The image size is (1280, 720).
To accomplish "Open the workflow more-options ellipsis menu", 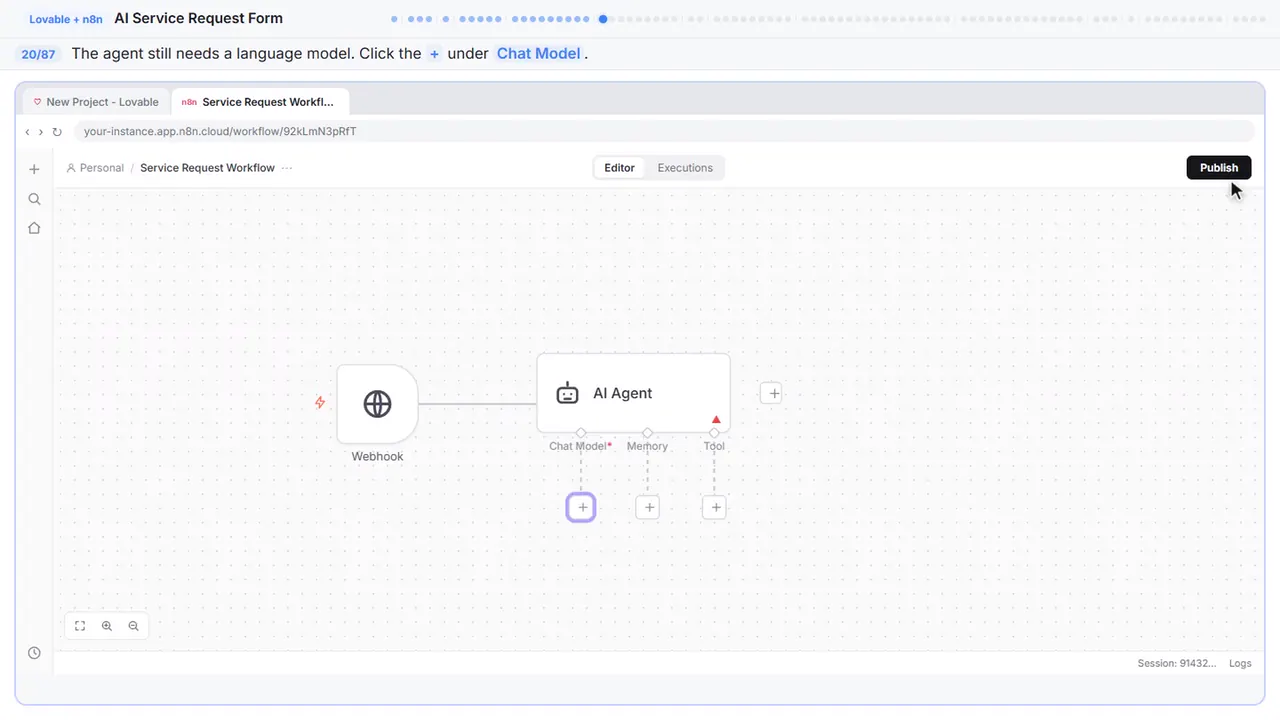I will 287,168.
